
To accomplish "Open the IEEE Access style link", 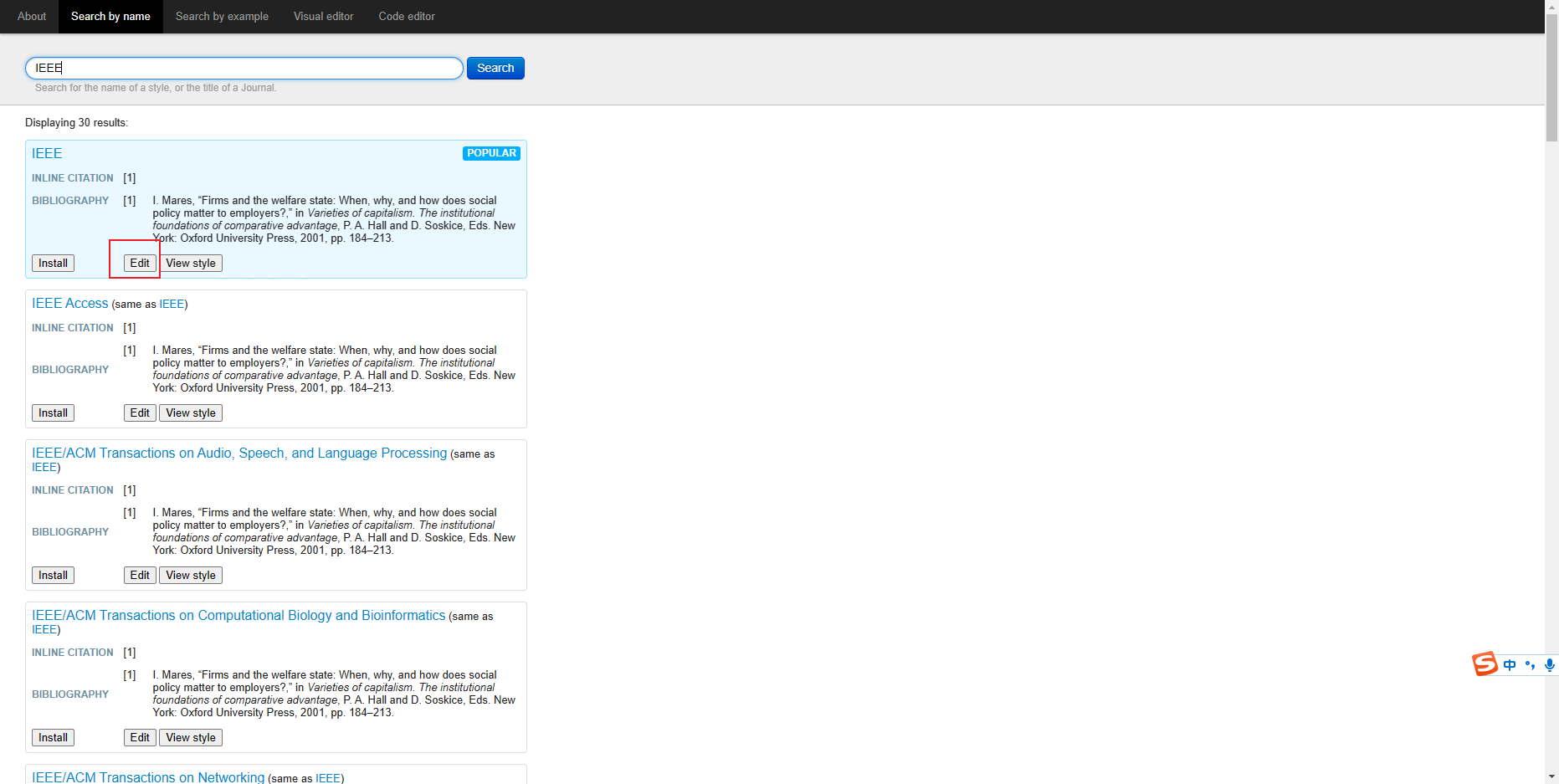I will pyautogui.click(x=70, y=303).
